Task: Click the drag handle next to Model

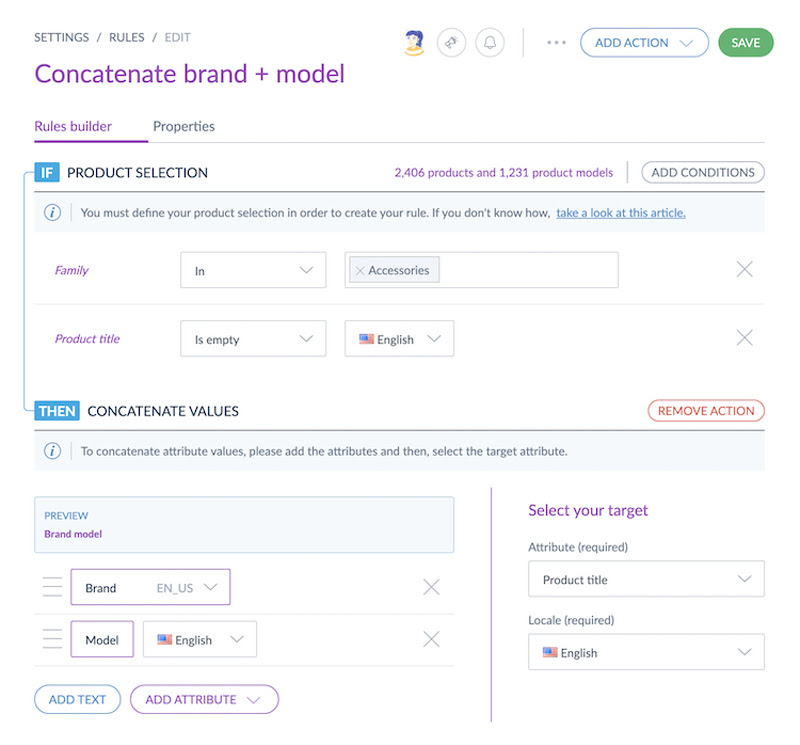Action: pyautogui.click(x=52, y=639)
